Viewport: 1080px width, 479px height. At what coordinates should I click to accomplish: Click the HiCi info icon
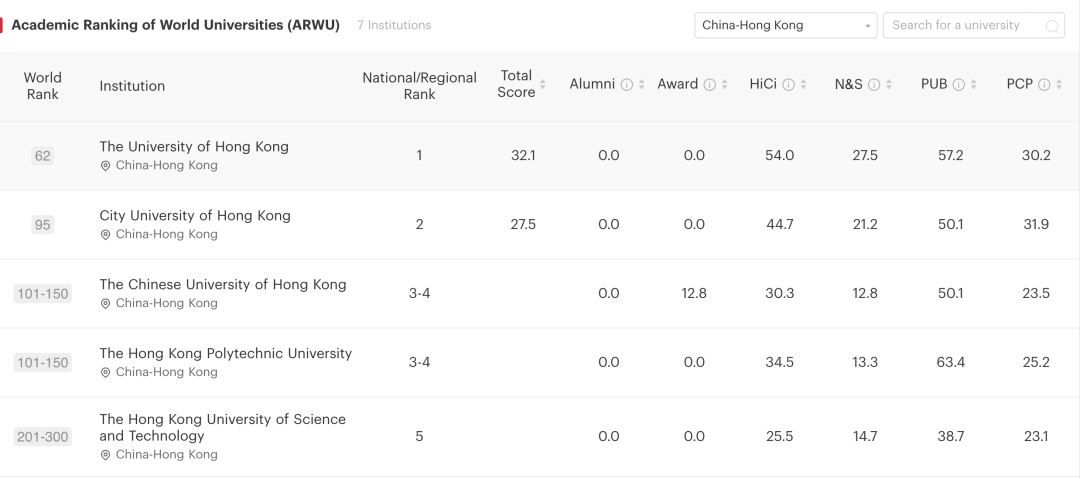point(789,85)
